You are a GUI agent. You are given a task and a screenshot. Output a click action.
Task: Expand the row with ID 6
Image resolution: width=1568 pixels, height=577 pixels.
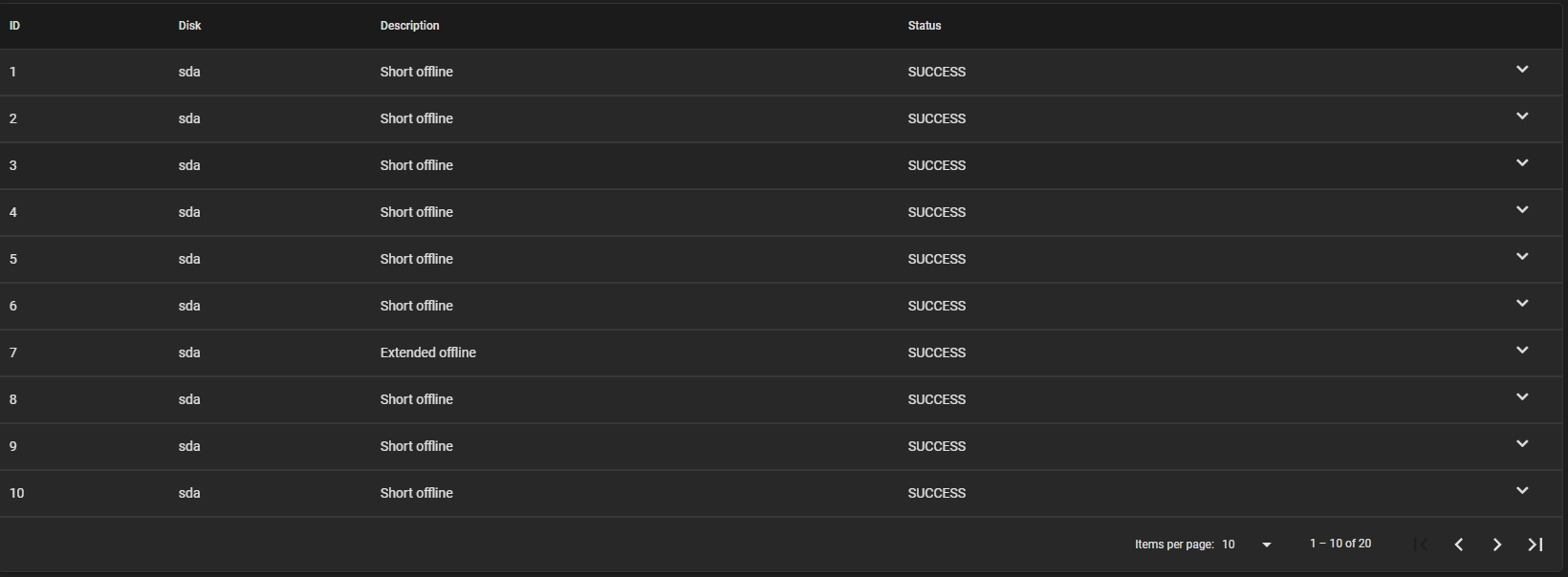pos(1522,304)
